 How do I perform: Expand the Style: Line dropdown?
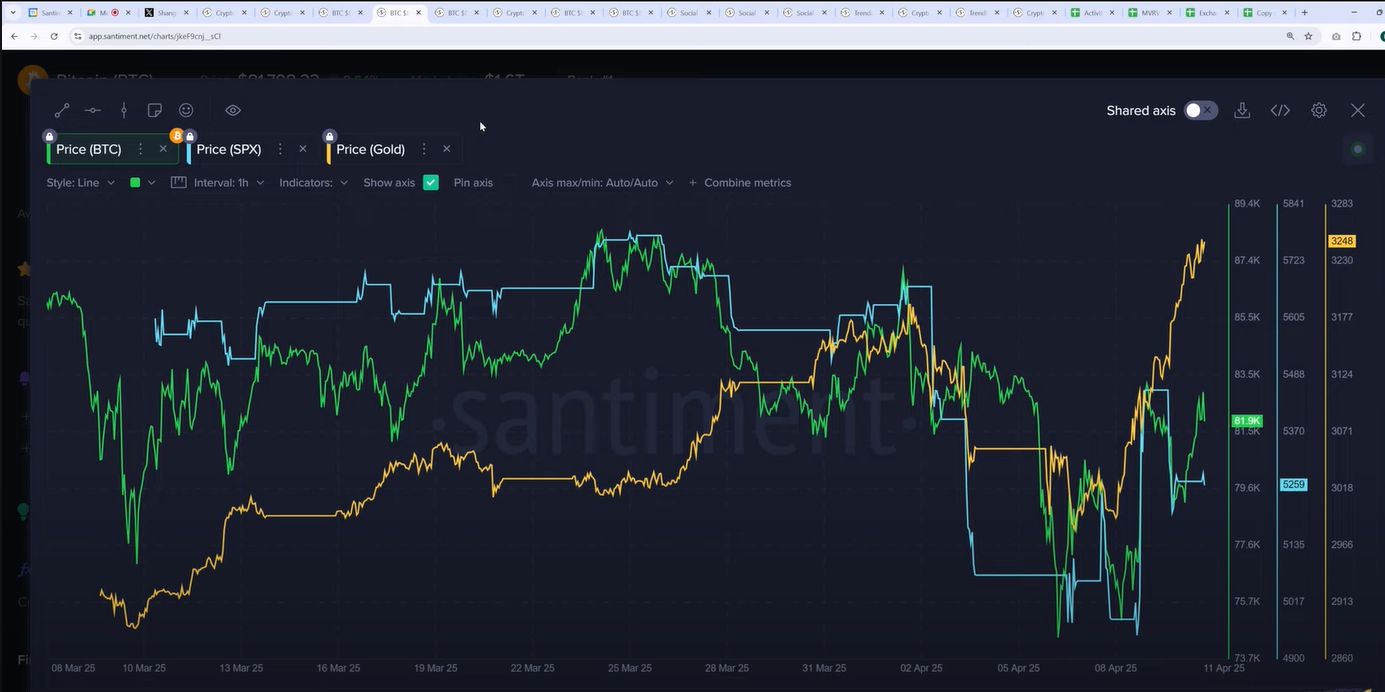(81, 183)
